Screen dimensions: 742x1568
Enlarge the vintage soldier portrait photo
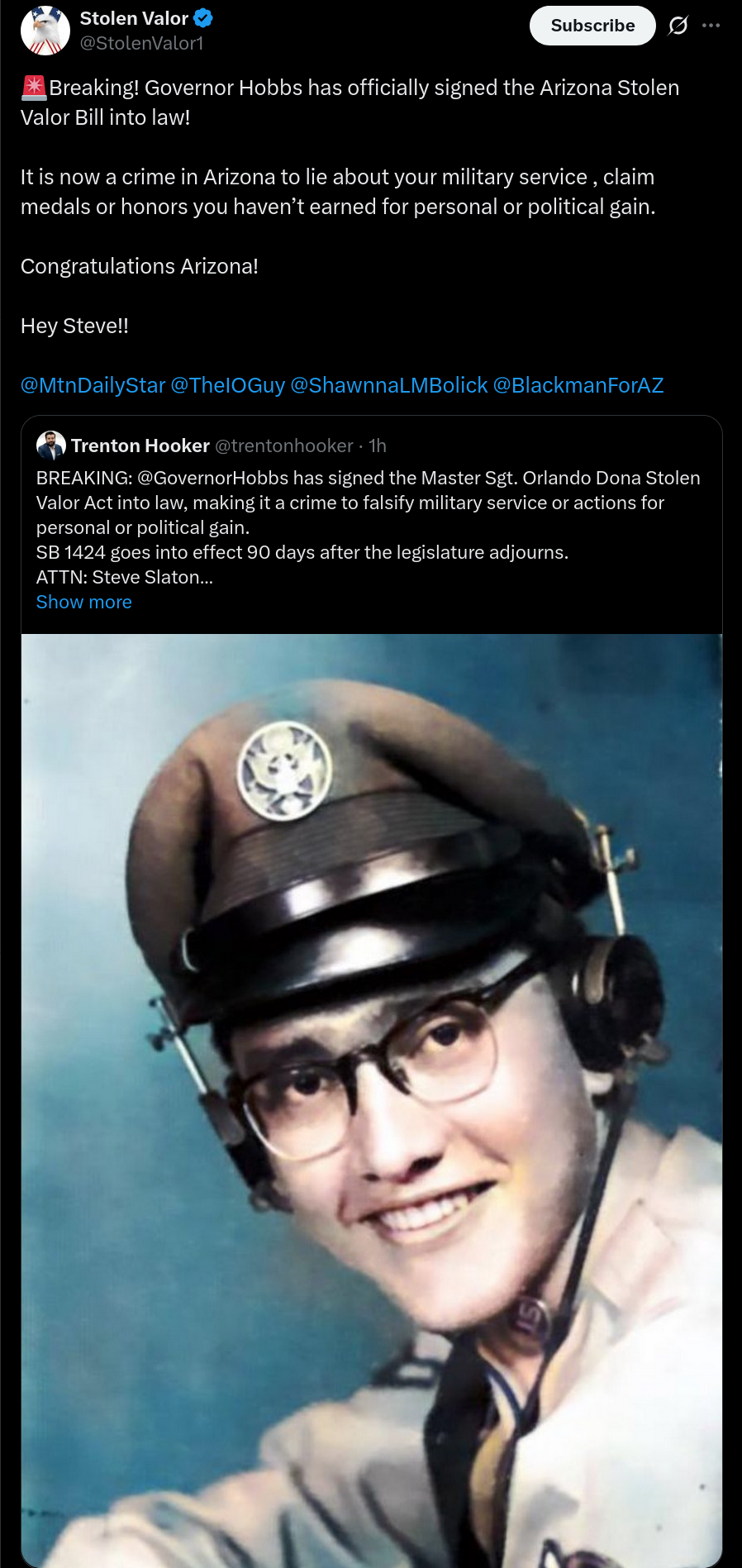(x=372, y=1099)
